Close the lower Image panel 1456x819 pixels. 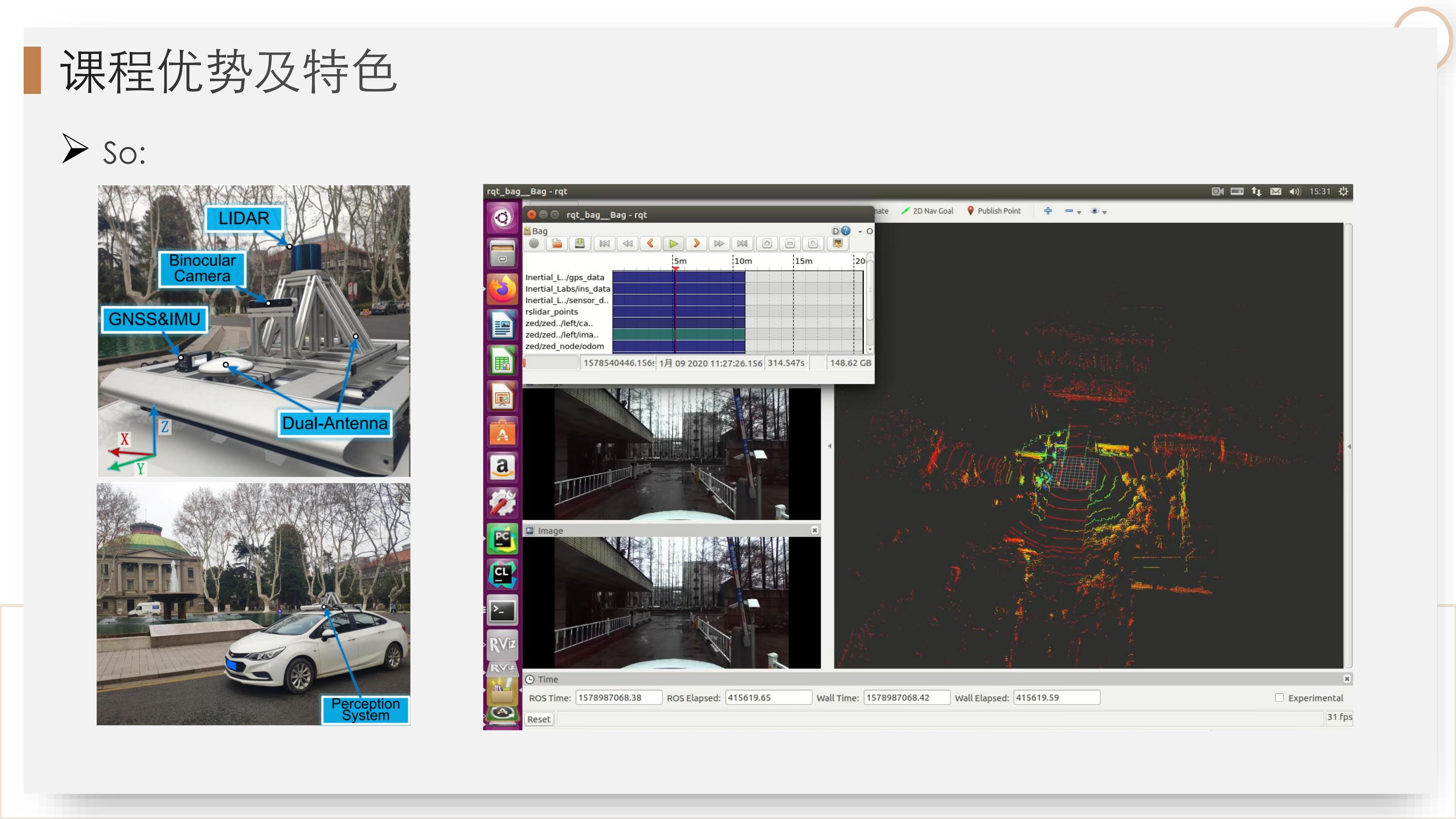(814, 530)
